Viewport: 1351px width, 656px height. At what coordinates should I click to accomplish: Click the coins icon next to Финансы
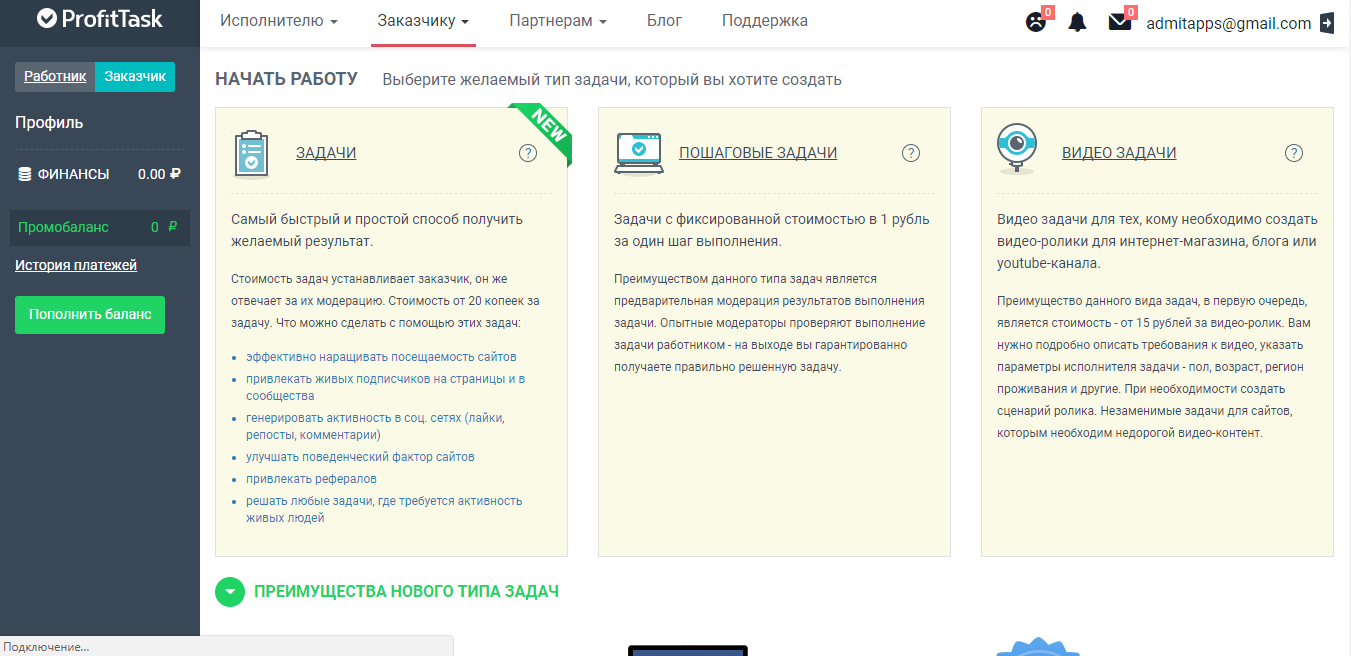(x=25, y=173)
